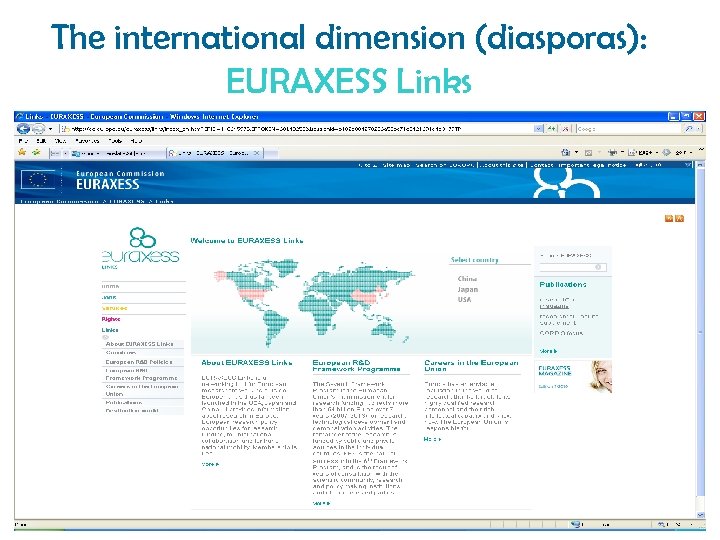Viewport: 720px width, 540px height.
Task: Select European R&D Framework Programme submenu item
Action: click(x=141, y=374)
